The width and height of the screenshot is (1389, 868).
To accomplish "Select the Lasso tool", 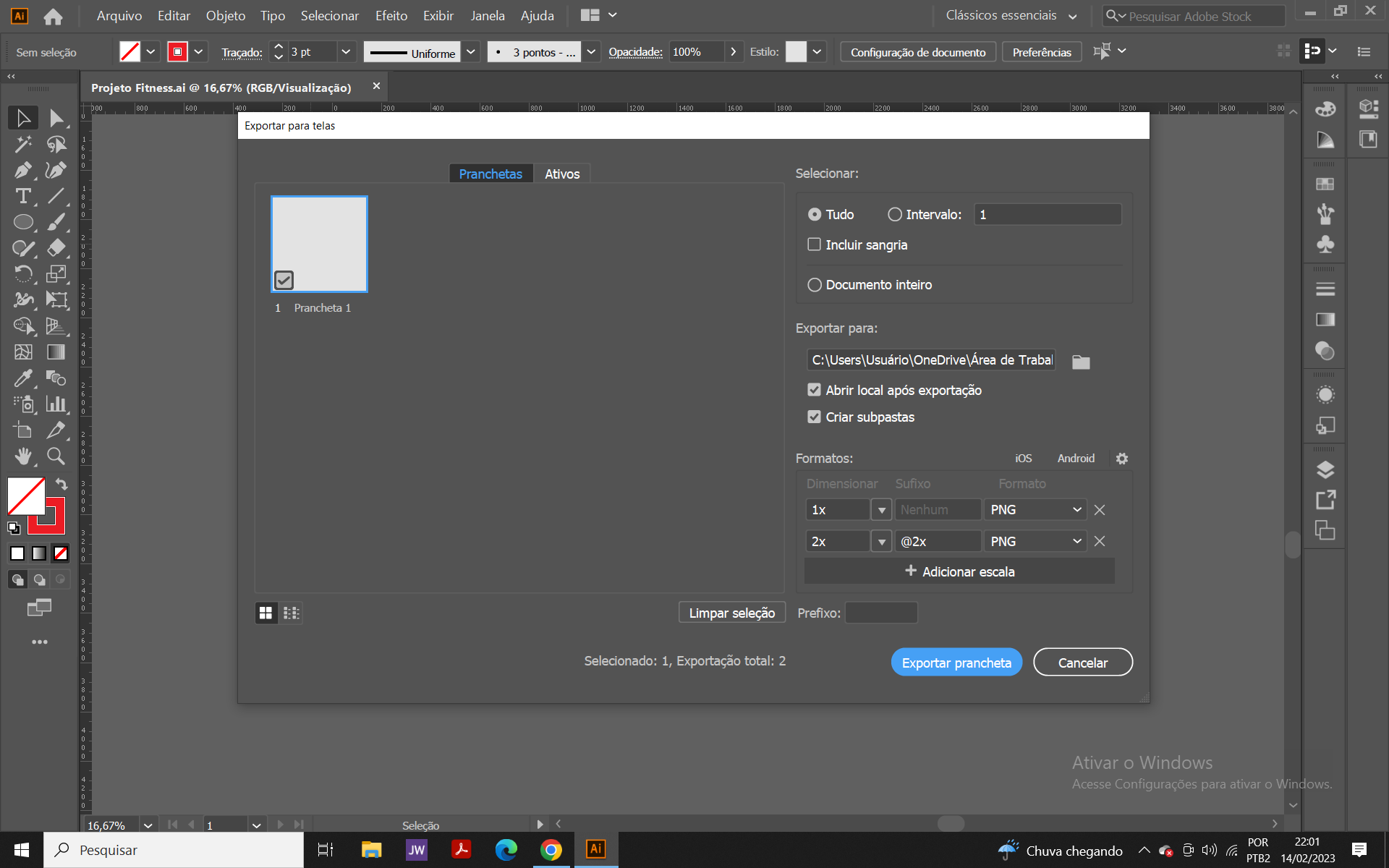I will (56, 144).
